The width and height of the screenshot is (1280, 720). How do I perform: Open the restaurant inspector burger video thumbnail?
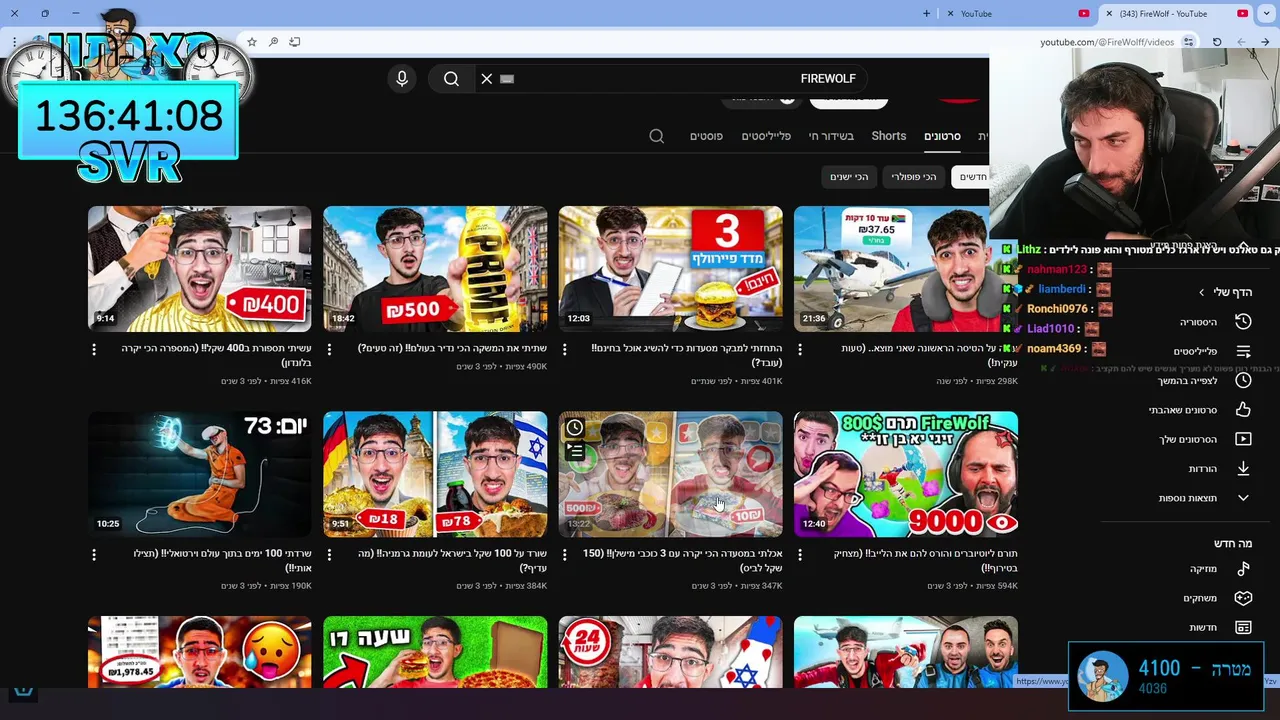pyautogui.click(x=671, y=269)
